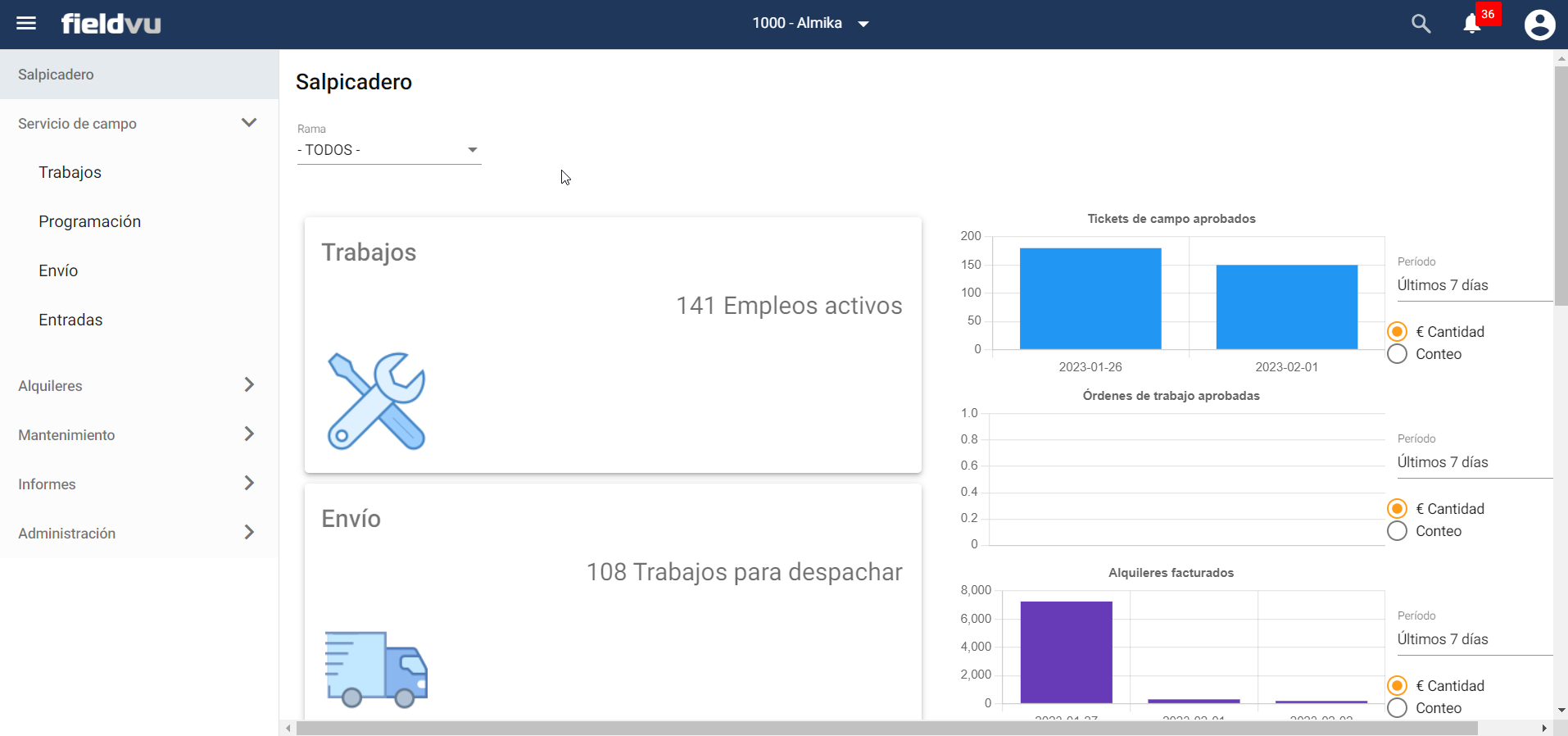Open the user account profile icon
Image resolution: width=1568 pixels, height=736 pixels.
click(1539, 25)
